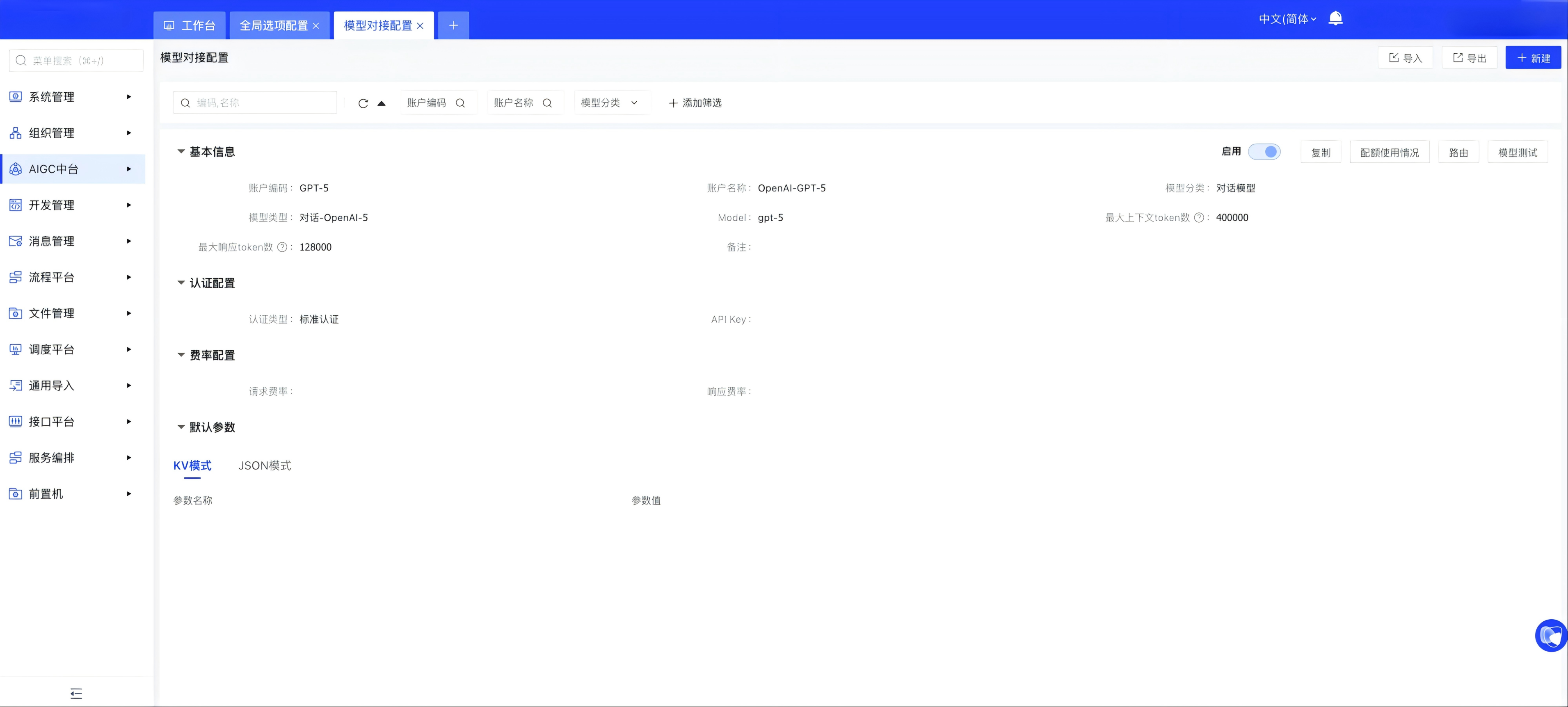Switch to the JSON模式 tab
The width and height of the screenshot is (1568, 707).
tap(264, 465)
